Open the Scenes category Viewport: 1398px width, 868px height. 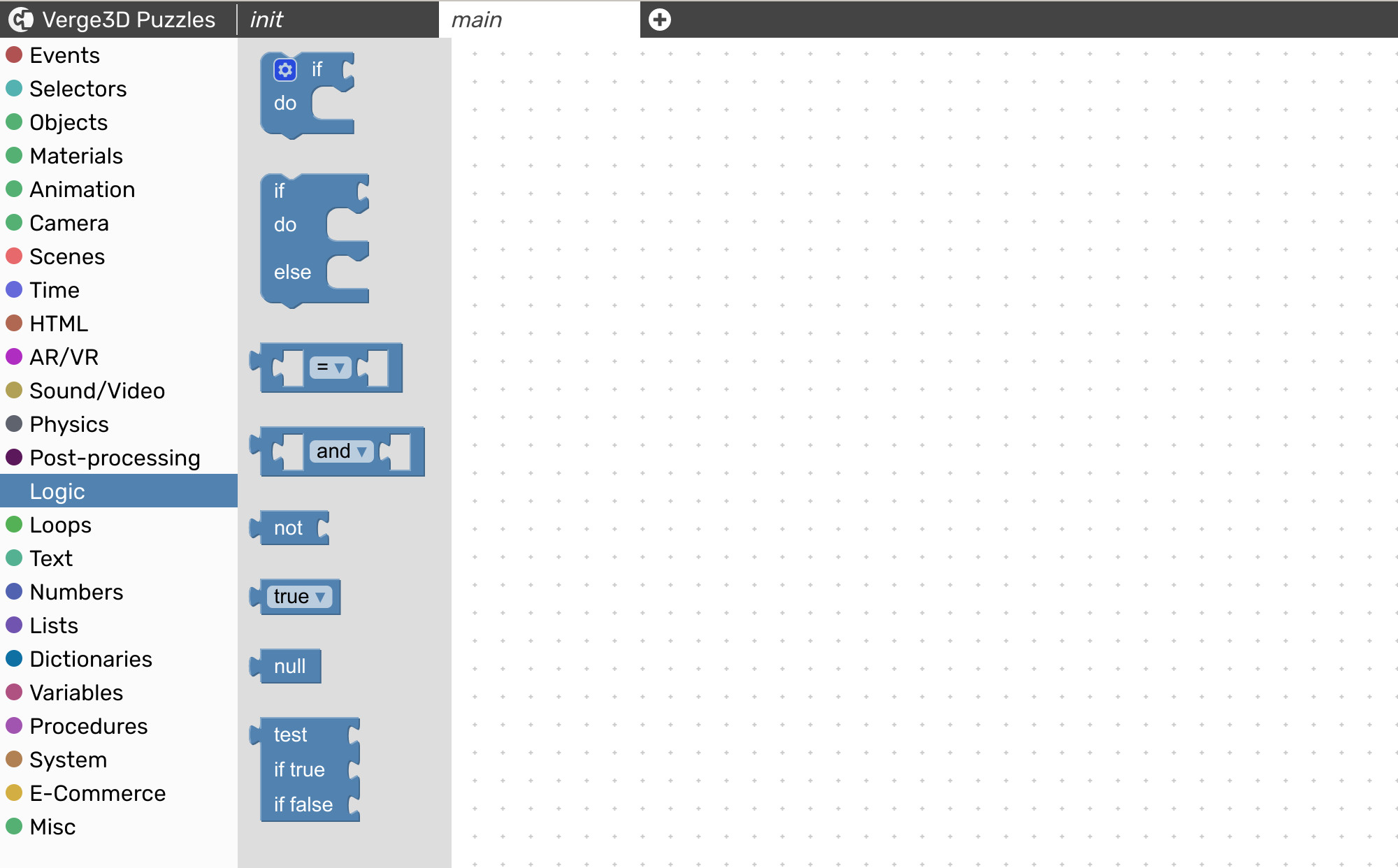click(119, 256)
